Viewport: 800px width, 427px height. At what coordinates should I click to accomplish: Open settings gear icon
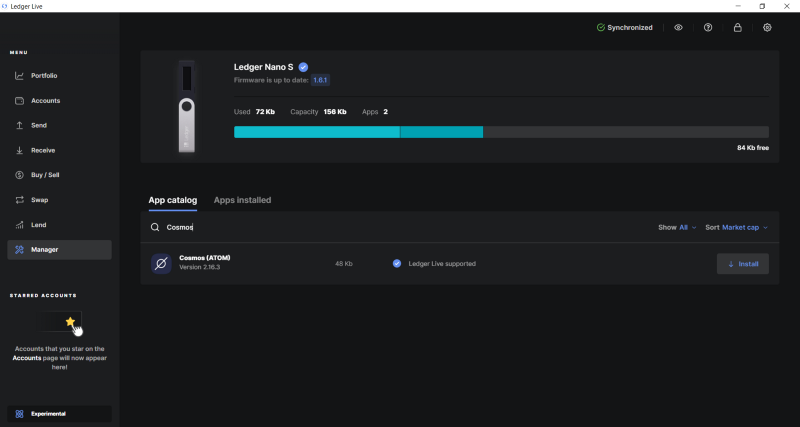pos(767,28)
